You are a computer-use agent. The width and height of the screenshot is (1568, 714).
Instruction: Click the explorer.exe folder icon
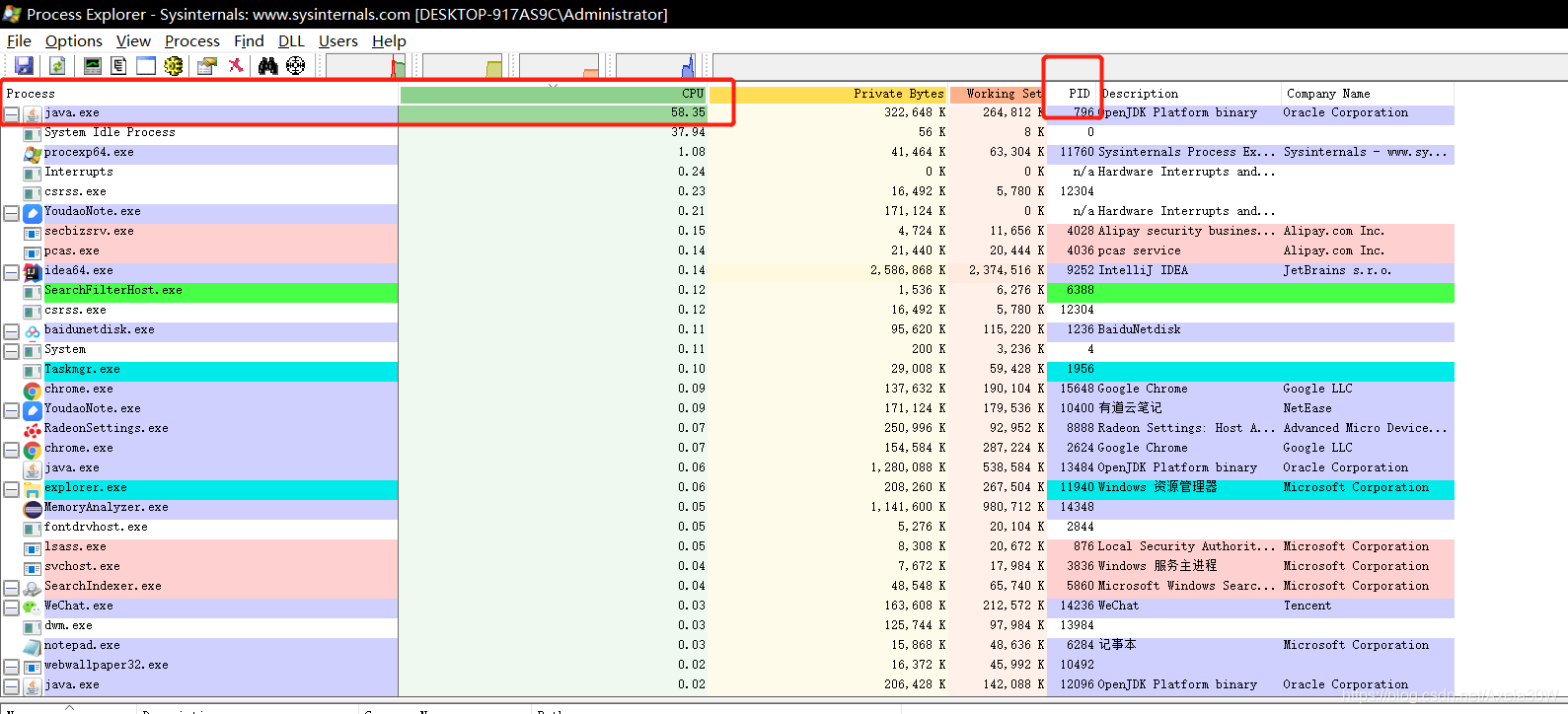click(33, 488)
